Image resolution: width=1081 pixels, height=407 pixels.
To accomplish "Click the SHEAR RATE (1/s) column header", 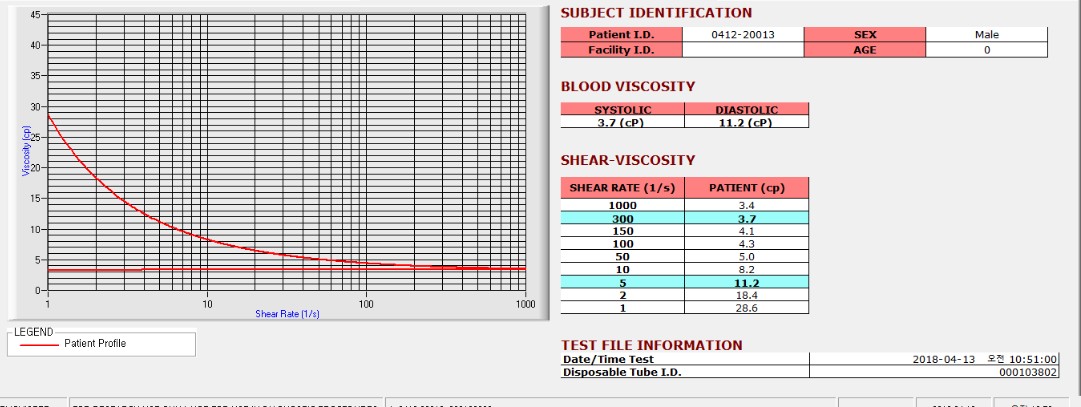I will pos(623,188).
